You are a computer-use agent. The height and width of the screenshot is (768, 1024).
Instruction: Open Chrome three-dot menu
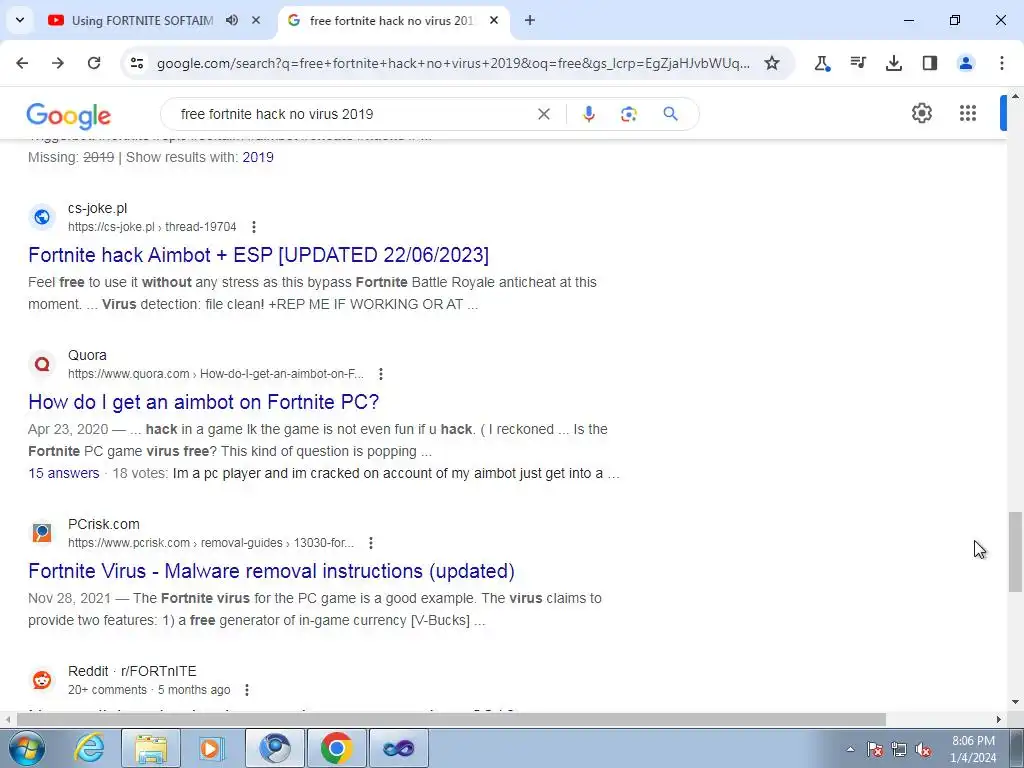point(1002,63)
